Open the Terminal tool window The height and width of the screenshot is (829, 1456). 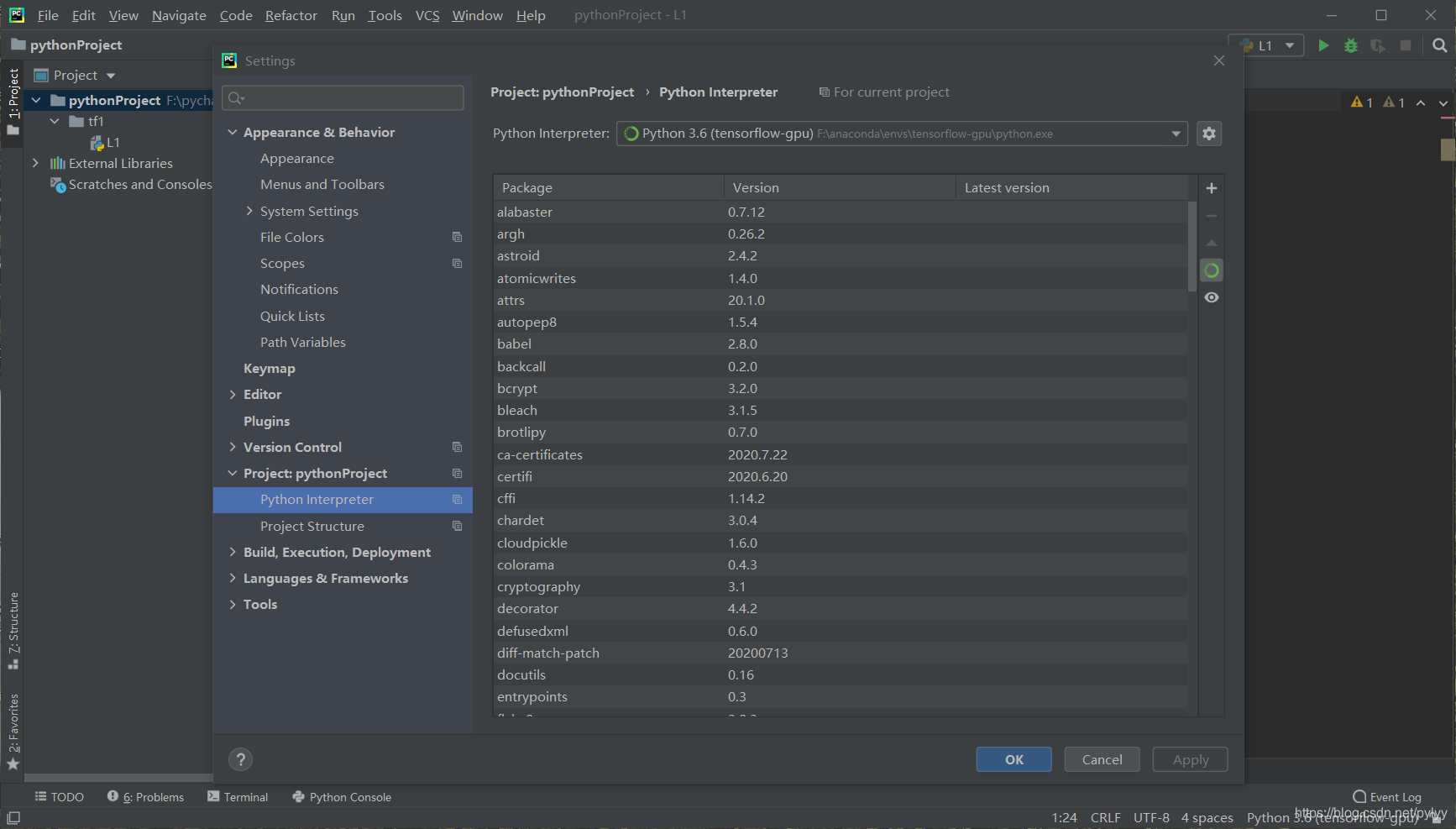tap(238, 797)
